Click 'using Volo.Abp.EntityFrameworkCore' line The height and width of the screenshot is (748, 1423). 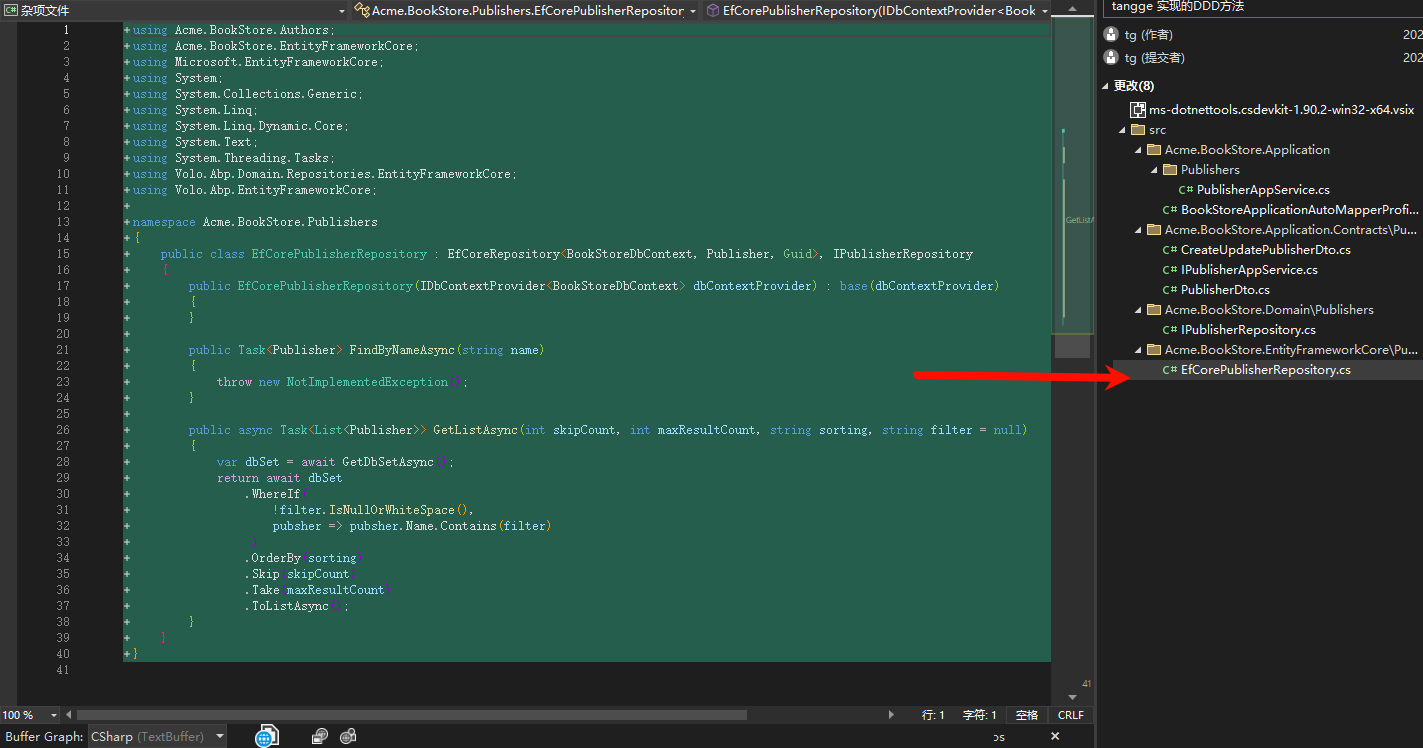pyautogui.click(x=255, y=190)
